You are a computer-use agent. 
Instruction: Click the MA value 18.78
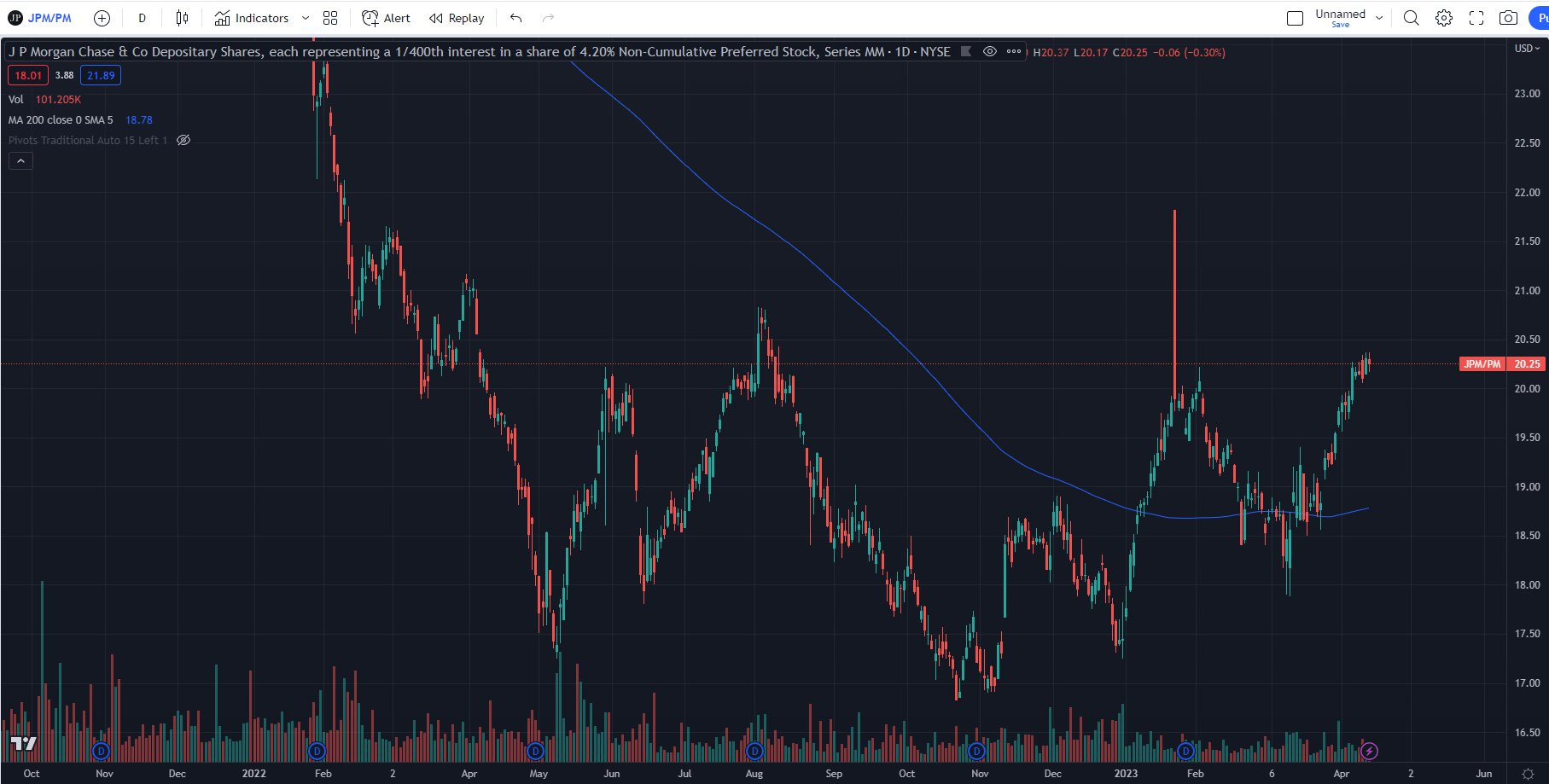[139, 120]
